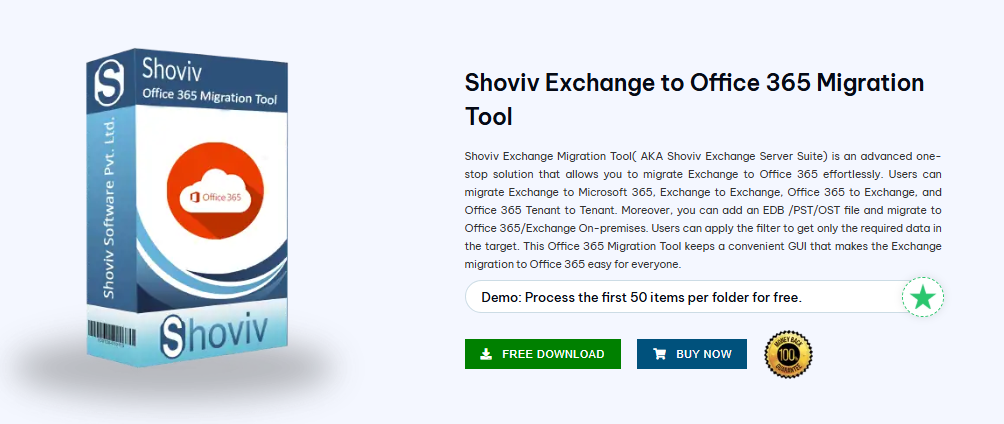The width and height of the screenshot is (1004, 424).
Task: Click the green star badge icon
Action: 923,298
